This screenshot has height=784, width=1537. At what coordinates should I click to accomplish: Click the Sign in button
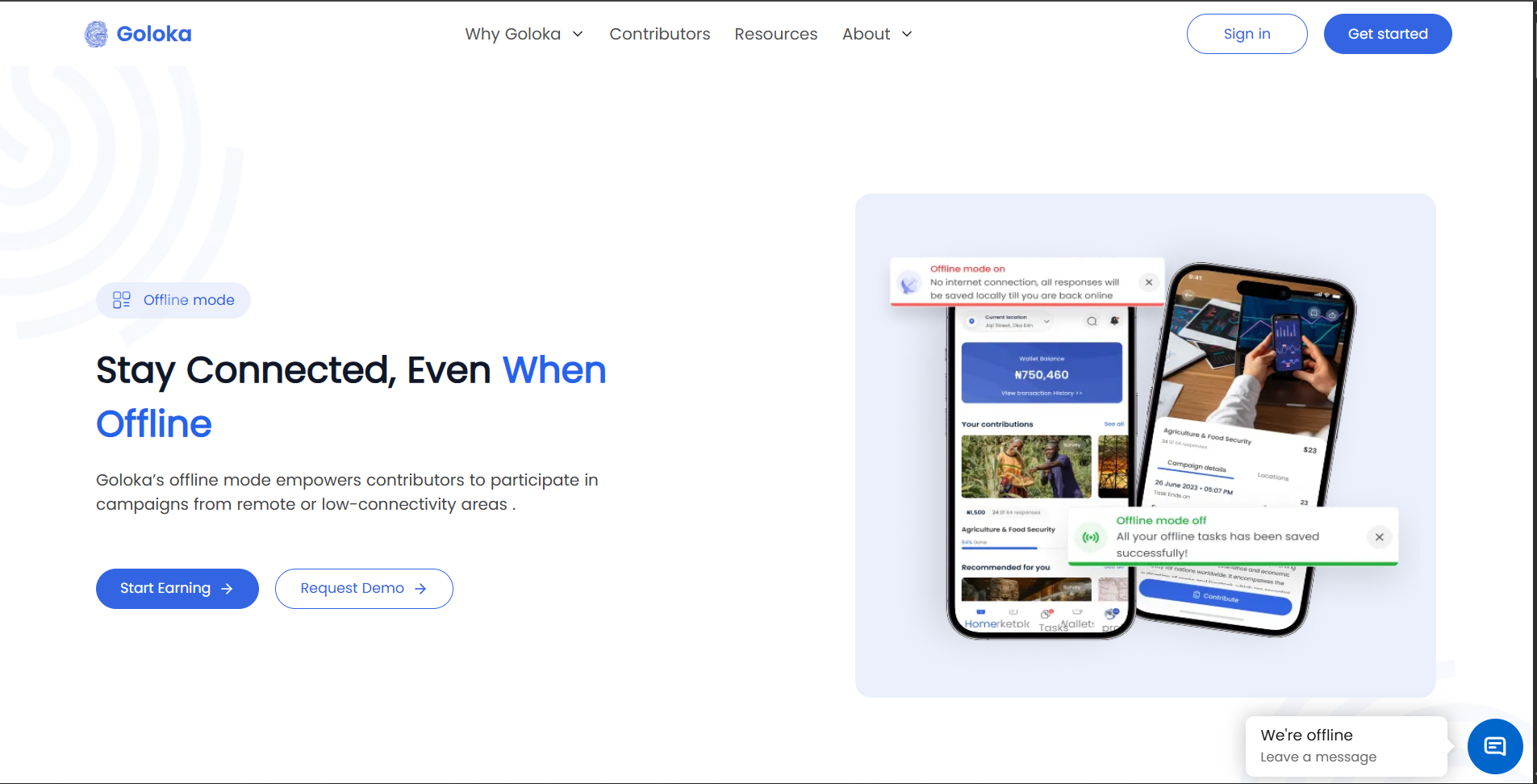coord(1247,34)
